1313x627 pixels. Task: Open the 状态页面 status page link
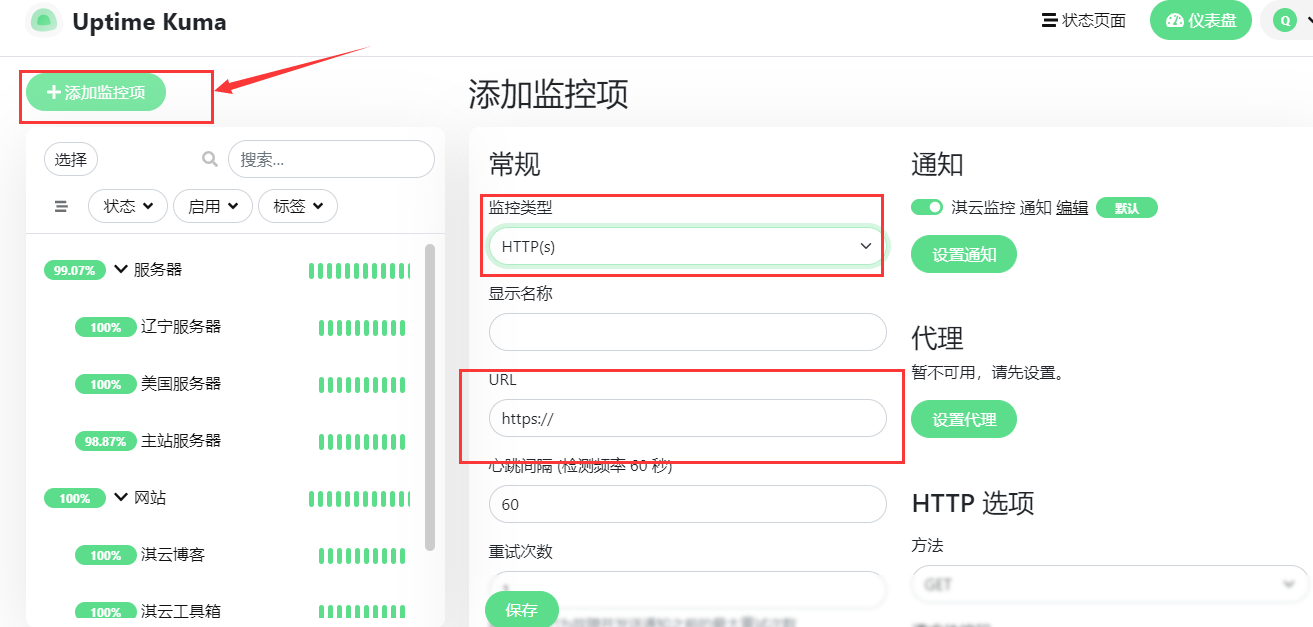(1083, 20)
